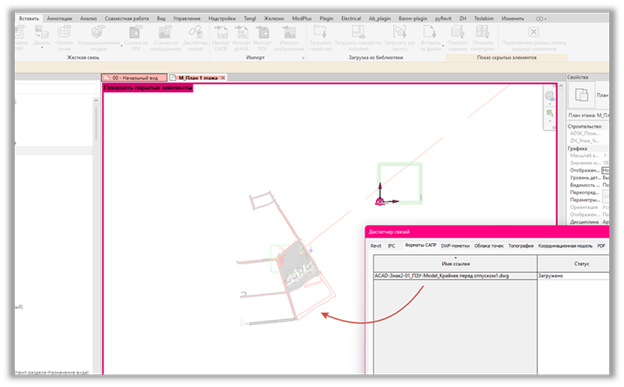Open the Electrical ribbon tab

click(x=351, y=18)
